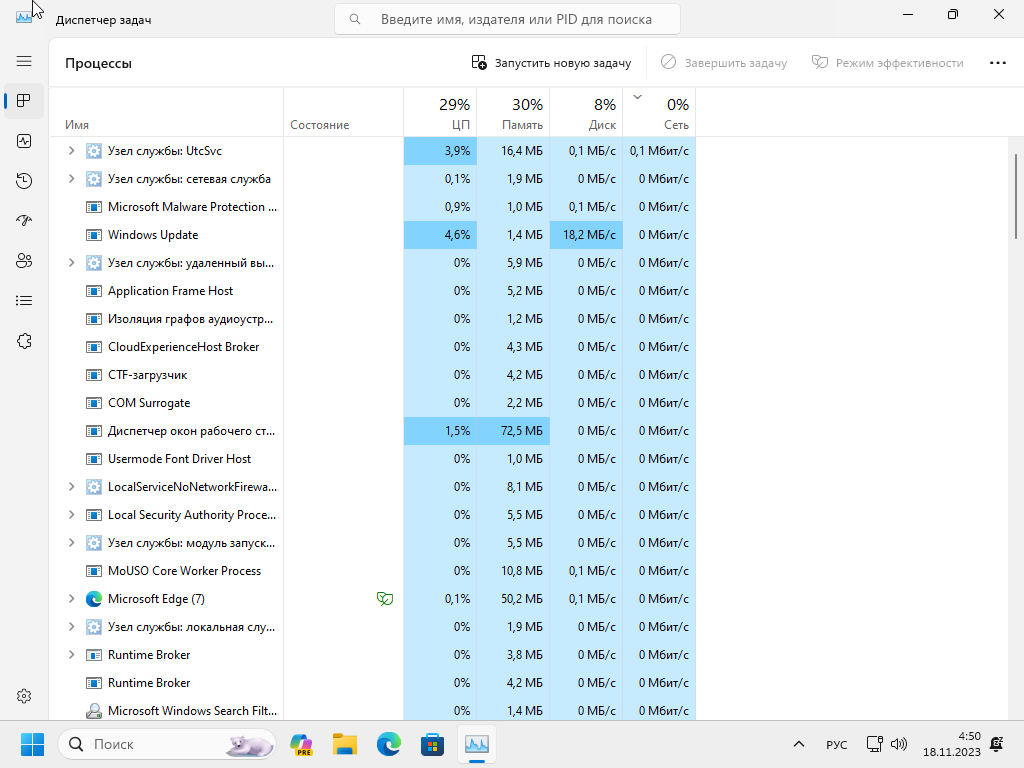Image resolution: width=1024 pixels, height=768 pixels.
Task: Expand Узел службы: сетевая служба group
Action: pyautogui.click(x=71, y=179)
